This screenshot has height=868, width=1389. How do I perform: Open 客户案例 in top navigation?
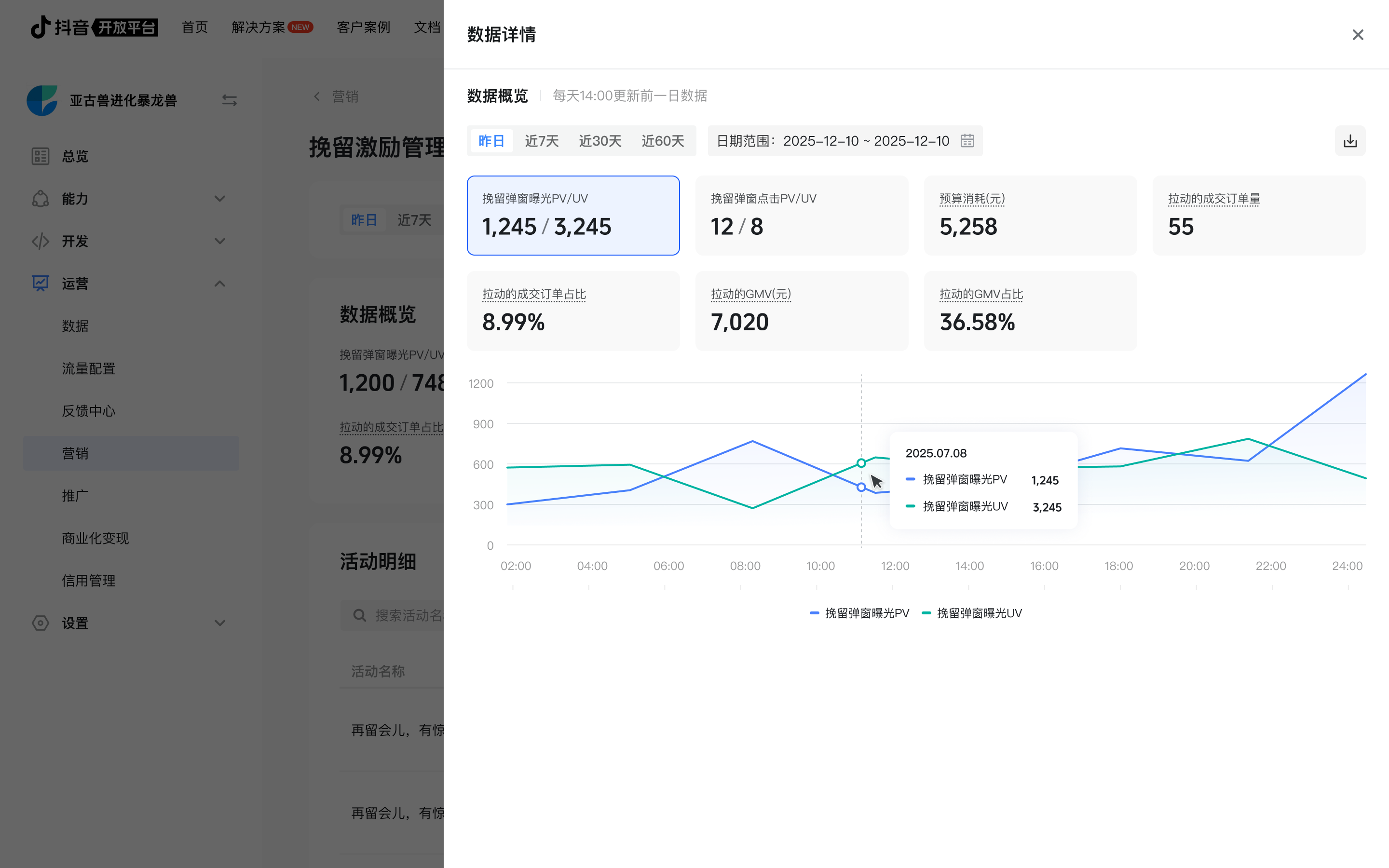coord(363,27)
